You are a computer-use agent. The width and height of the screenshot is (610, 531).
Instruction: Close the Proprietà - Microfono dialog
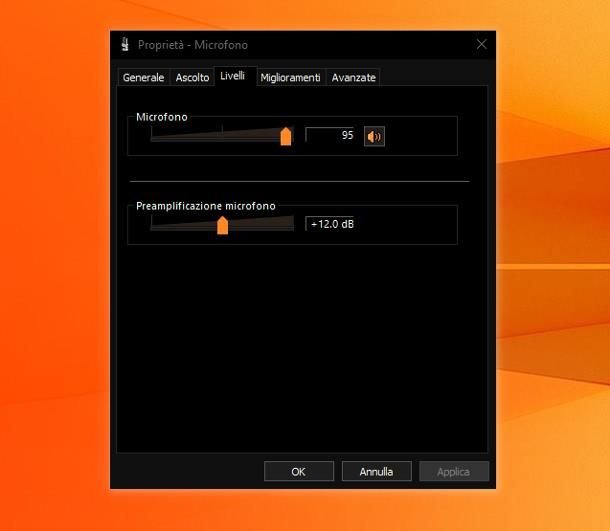[x=482, y=44]
